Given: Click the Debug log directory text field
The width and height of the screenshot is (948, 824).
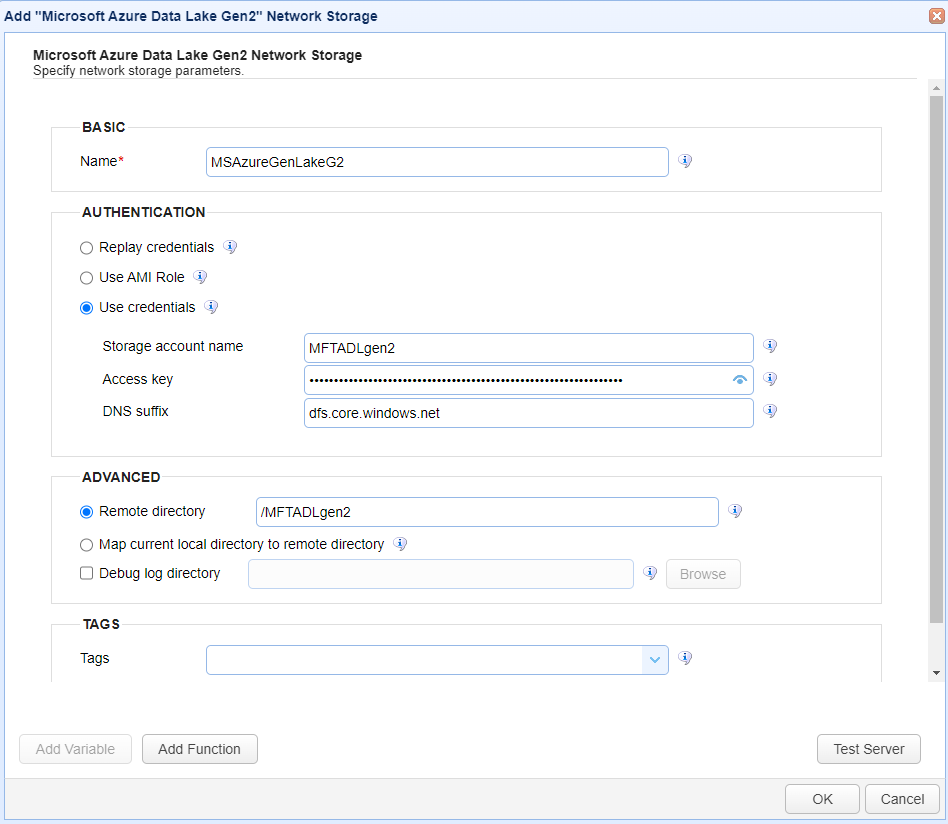Looking at the screenshot, I should (441, 574).
